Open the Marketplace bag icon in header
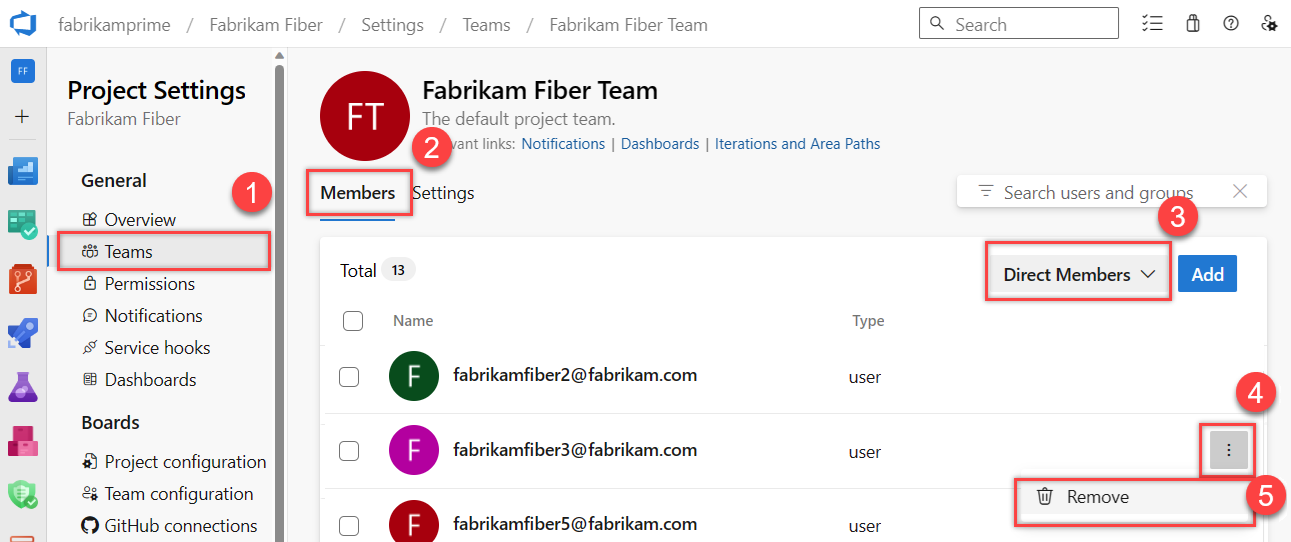Viewport: 1291px width, 542px height. [1192, 24]
